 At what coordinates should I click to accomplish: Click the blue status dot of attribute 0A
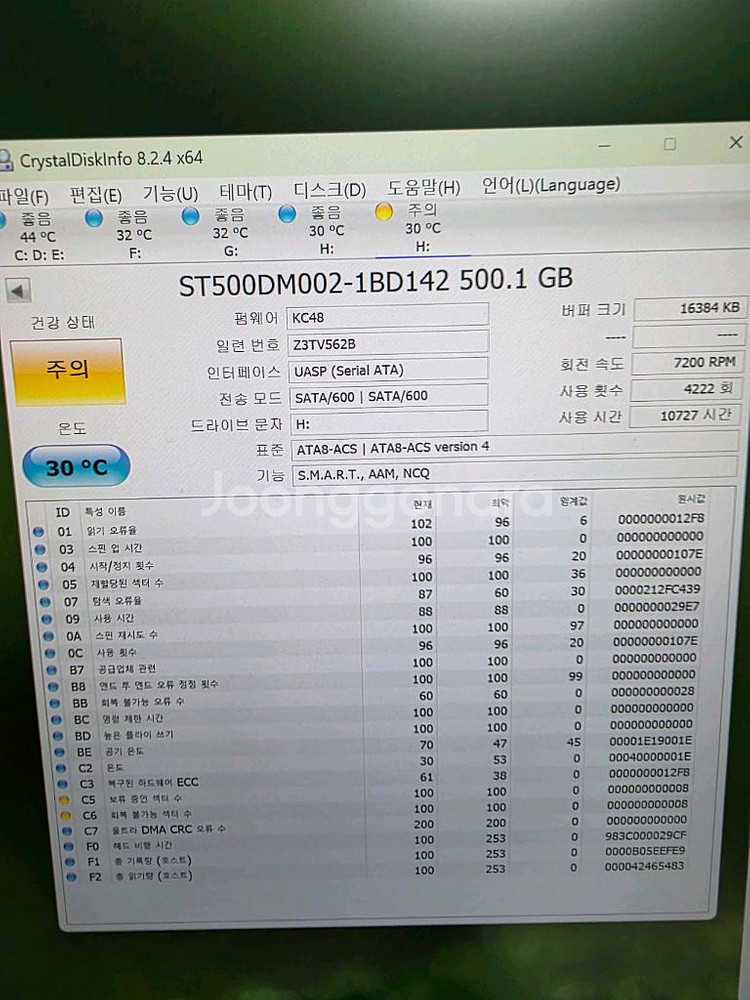point(48,636)
